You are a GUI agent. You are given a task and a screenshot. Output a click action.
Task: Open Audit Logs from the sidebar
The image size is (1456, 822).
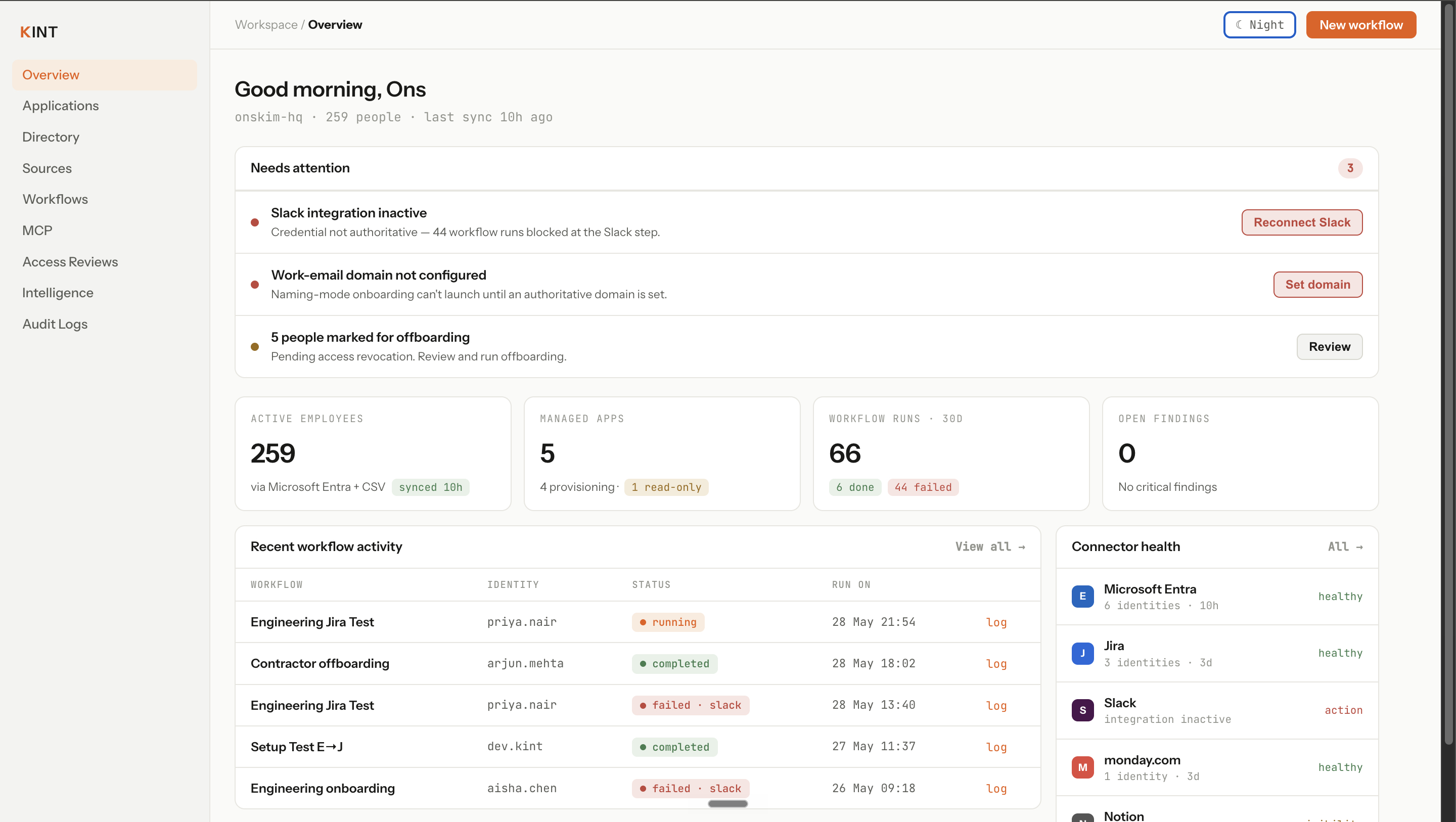pyautogui.click(x=55, y=324)
